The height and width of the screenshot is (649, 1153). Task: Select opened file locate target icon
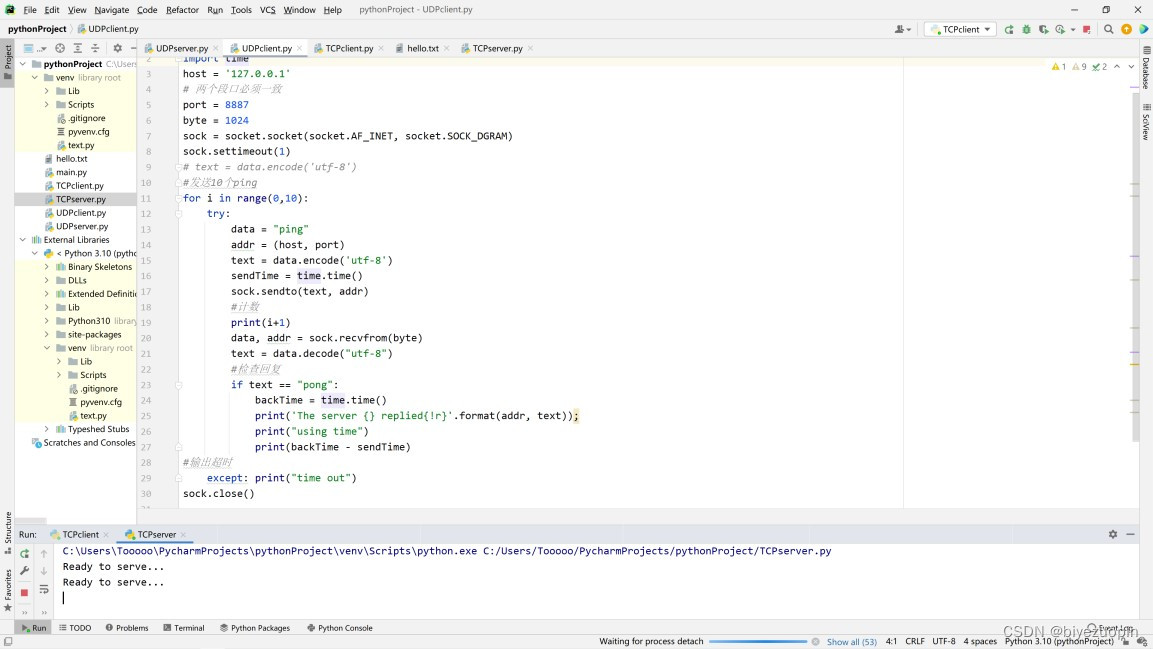click(60, 48)
